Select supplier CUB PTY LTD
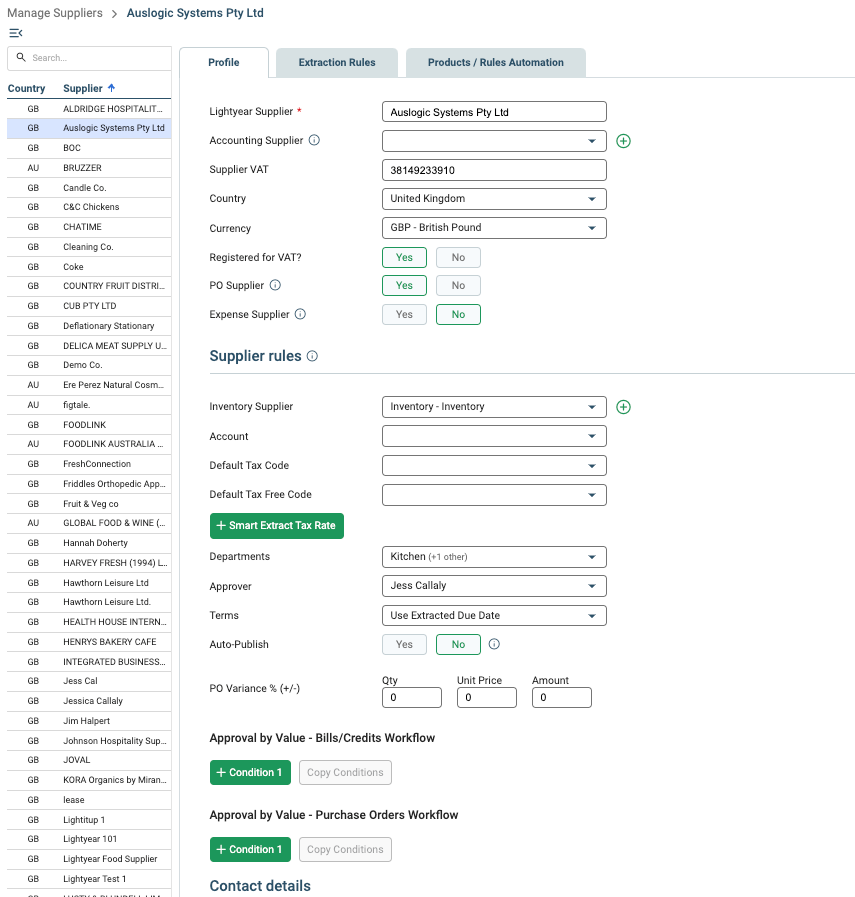The height and width of the screenshot is (897, 855). click(x=89, y=306)
